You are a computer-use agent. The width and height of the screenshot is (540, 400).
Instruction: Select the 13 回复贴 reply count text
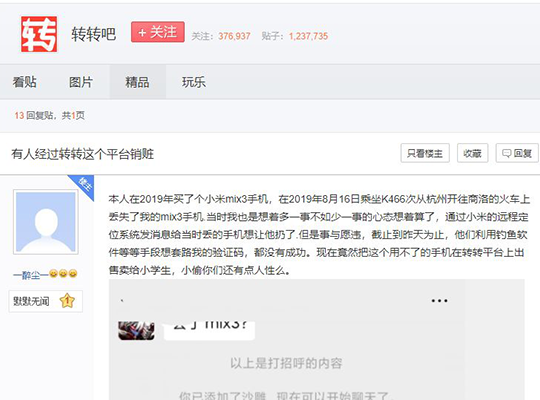tap(34, 115)
